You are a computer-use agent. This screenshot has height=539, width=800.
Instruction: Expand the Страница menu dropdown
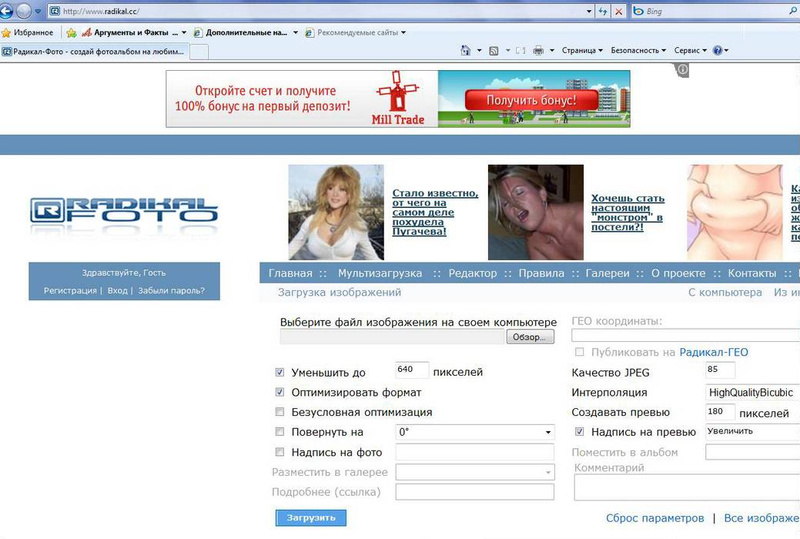[582, 50]
